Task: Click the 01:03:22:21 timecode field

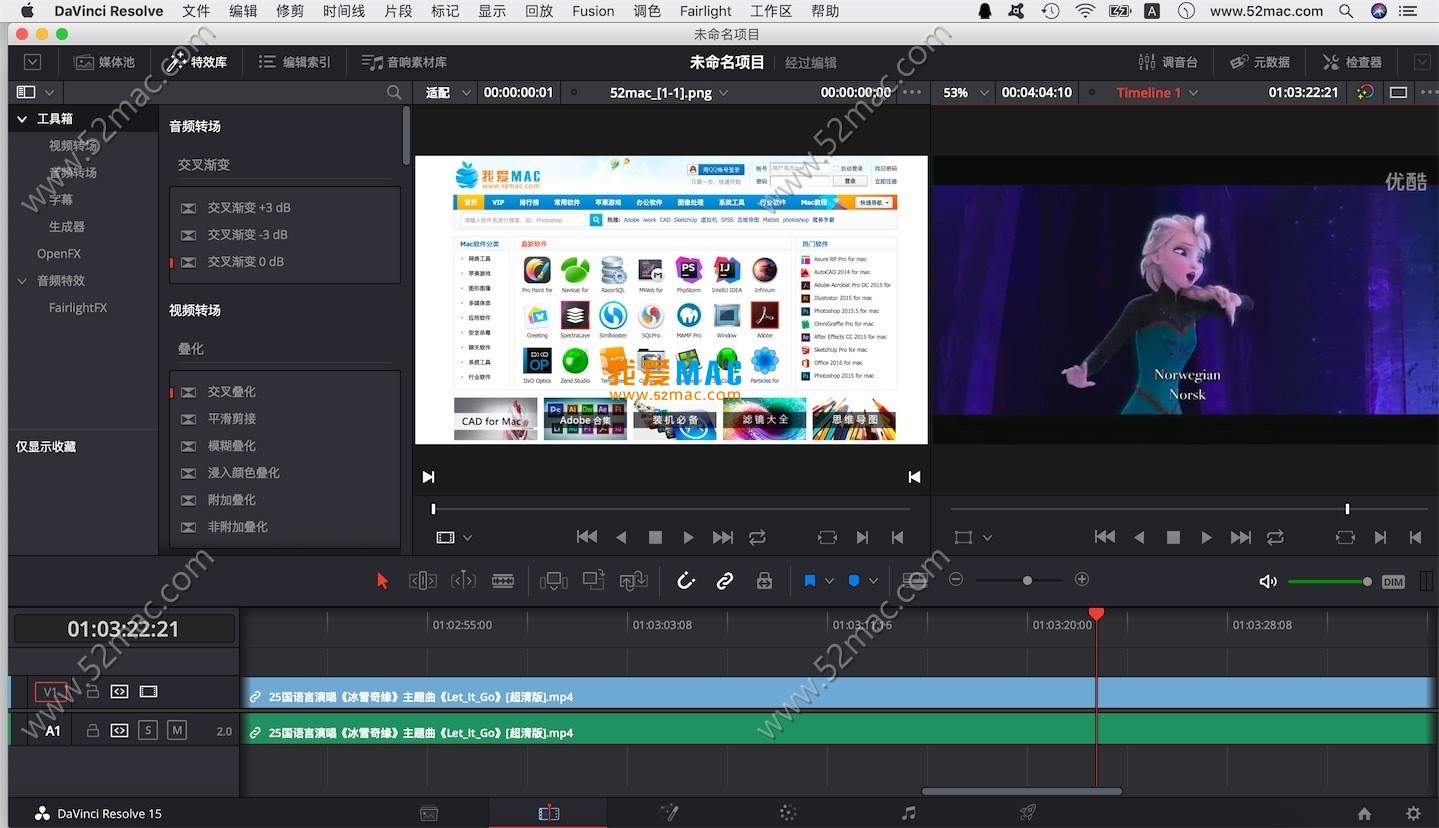Action: (x=123, y=629)
